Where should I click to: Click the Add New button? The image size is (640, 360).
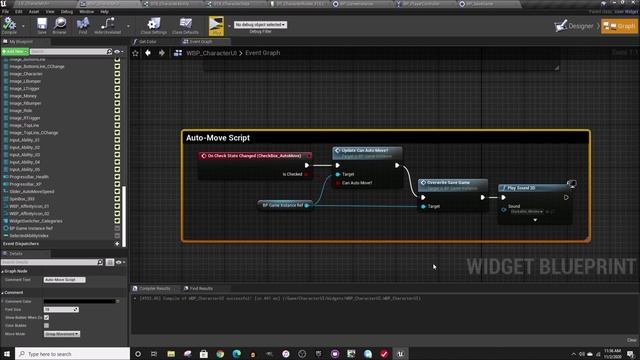15,52
